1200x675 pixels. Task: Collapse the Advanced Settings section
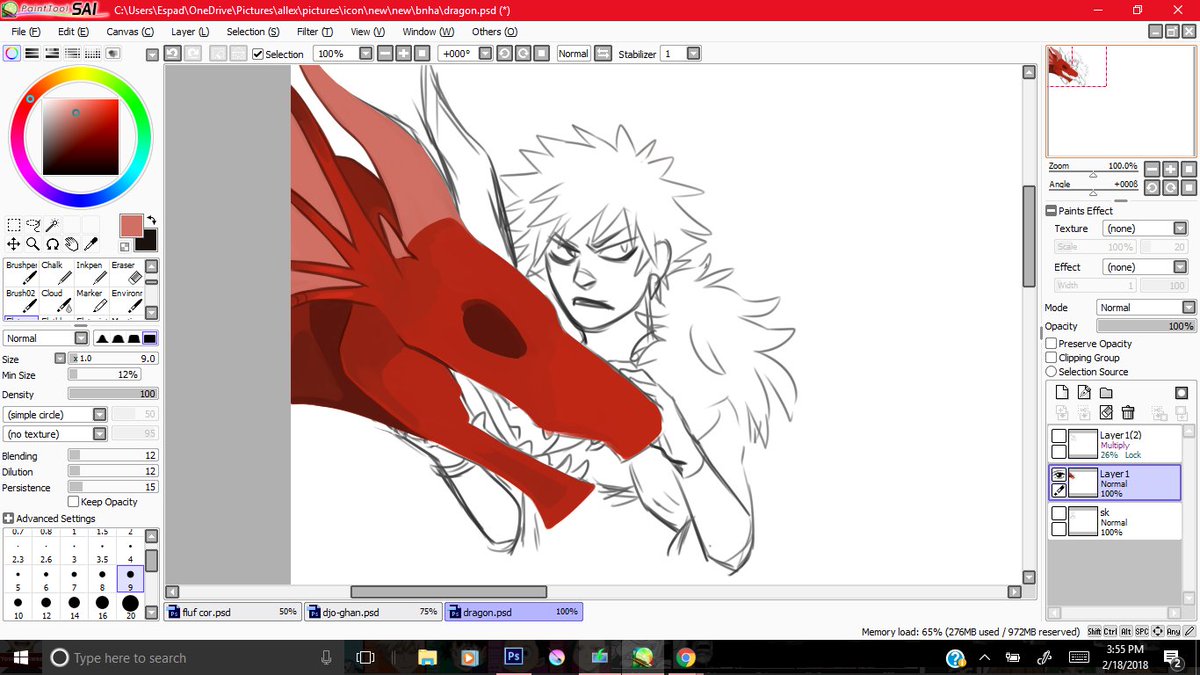(8, 519)
